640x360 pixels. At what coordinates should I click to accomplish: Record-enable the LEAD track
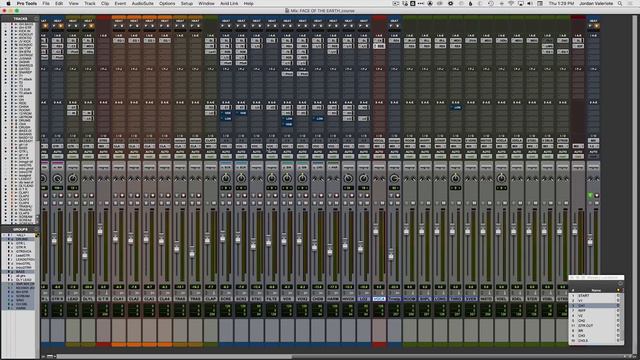click(76, 196)
